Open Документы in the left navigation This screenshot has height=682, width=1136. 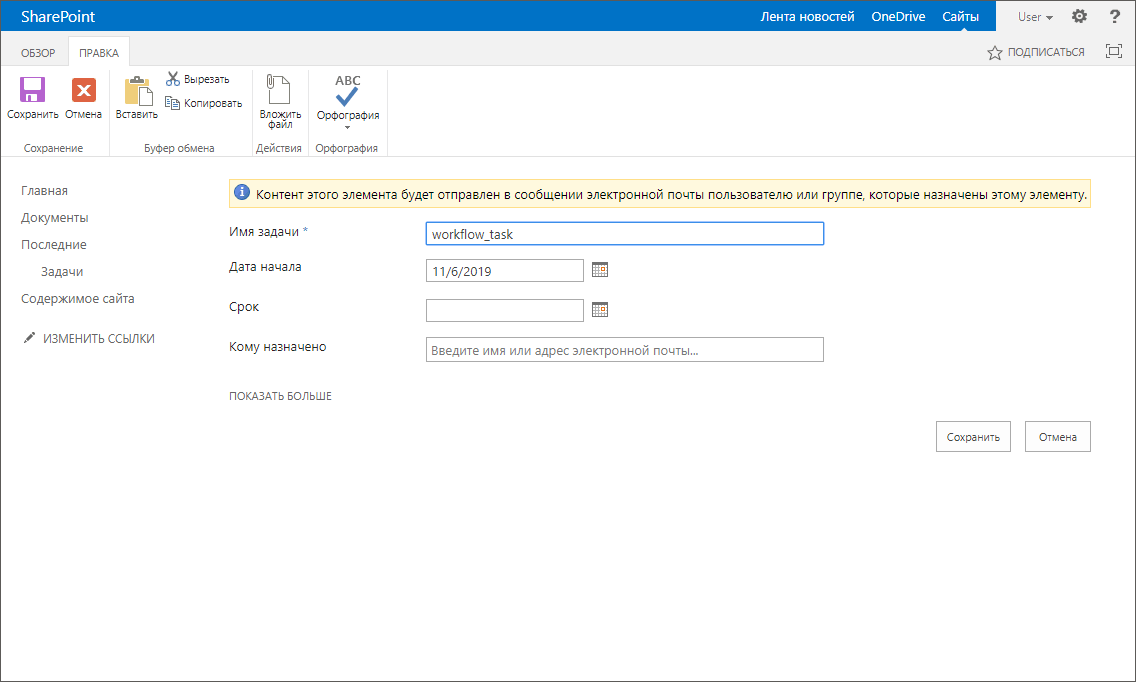pos(55,218)
